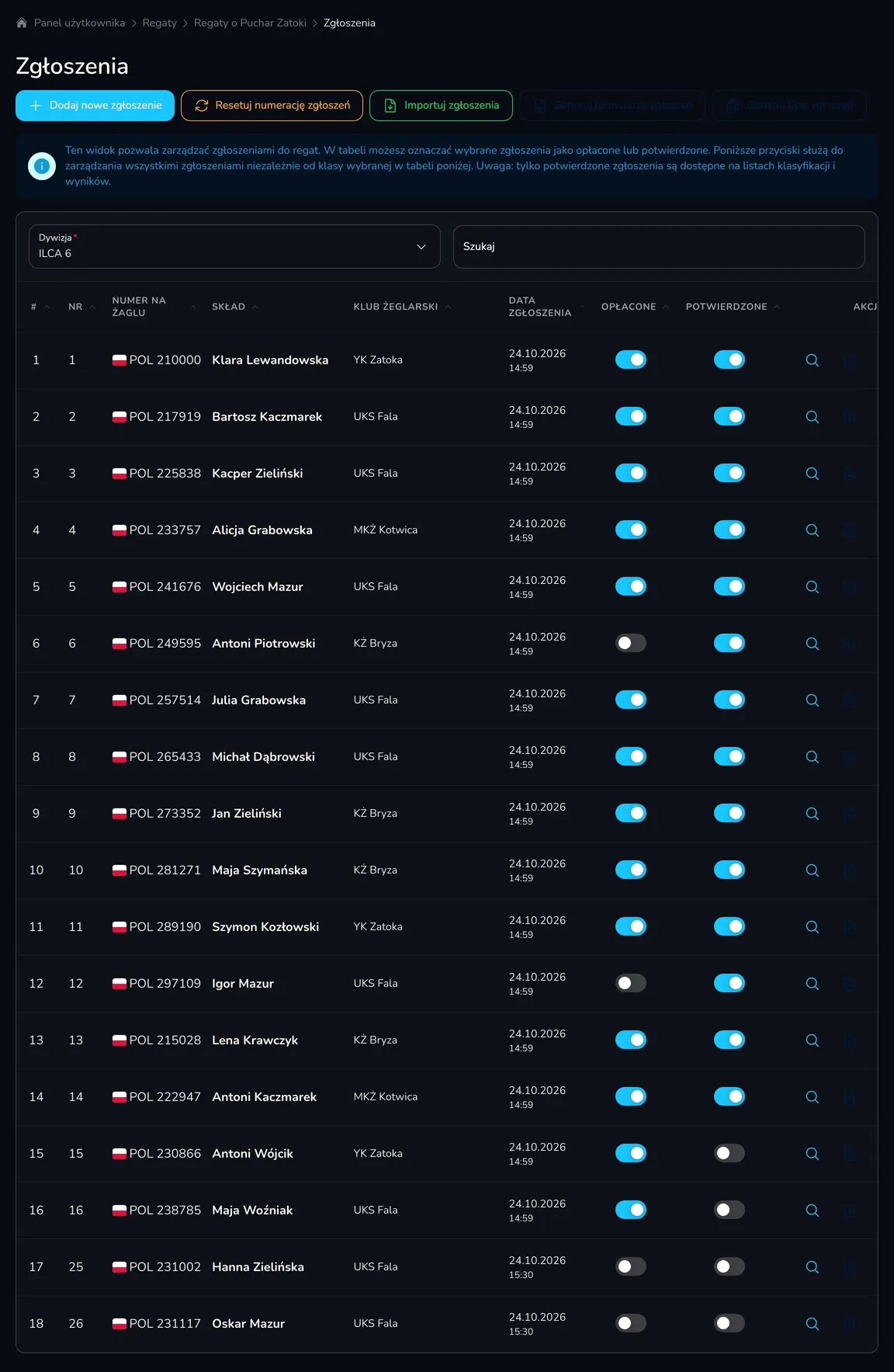View Lena Krawczyk's entry details

[x=813, y=1040]
